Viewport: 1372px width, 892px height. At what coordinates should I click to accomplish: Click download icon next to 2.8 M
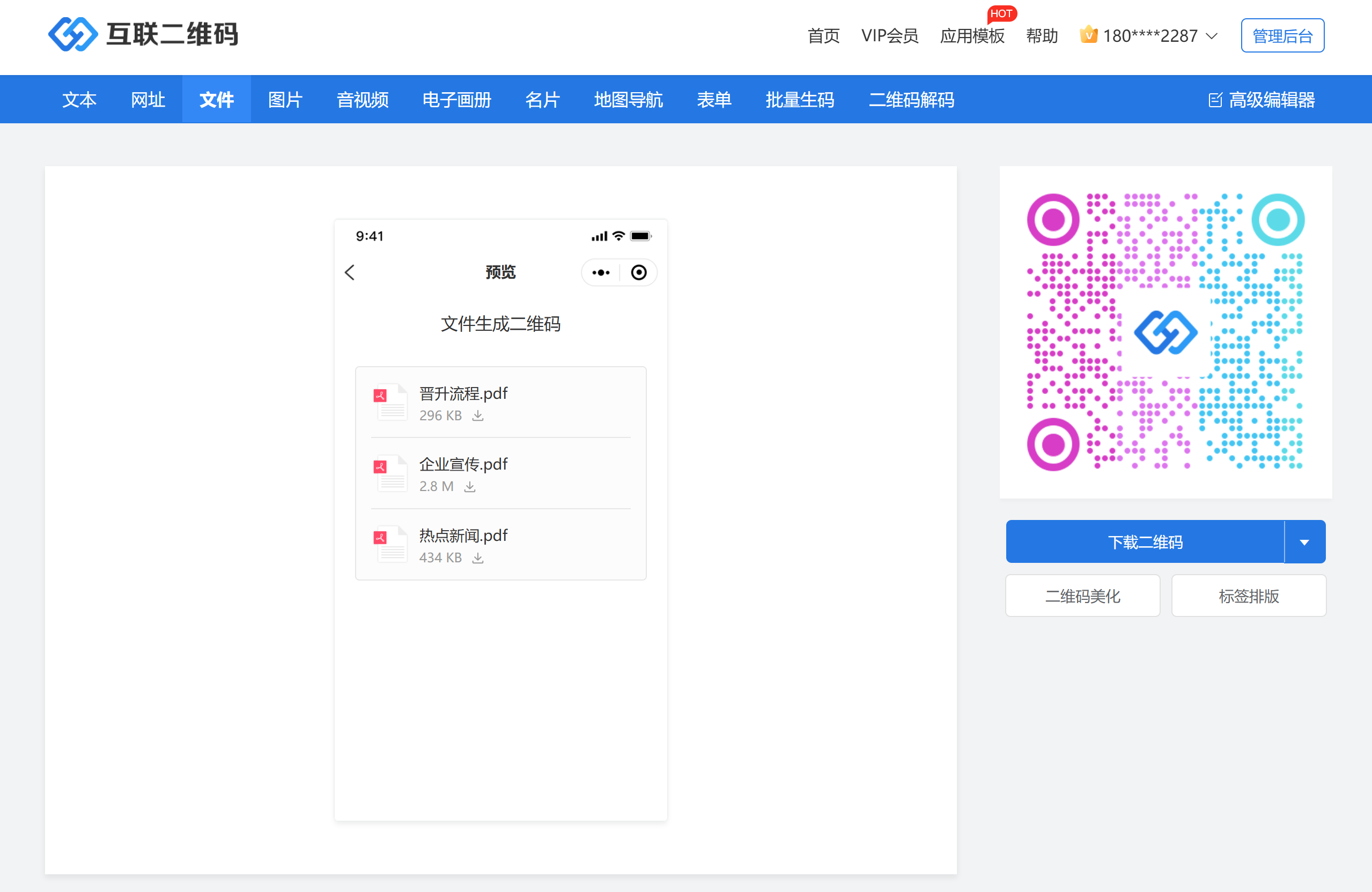[470, 487]
